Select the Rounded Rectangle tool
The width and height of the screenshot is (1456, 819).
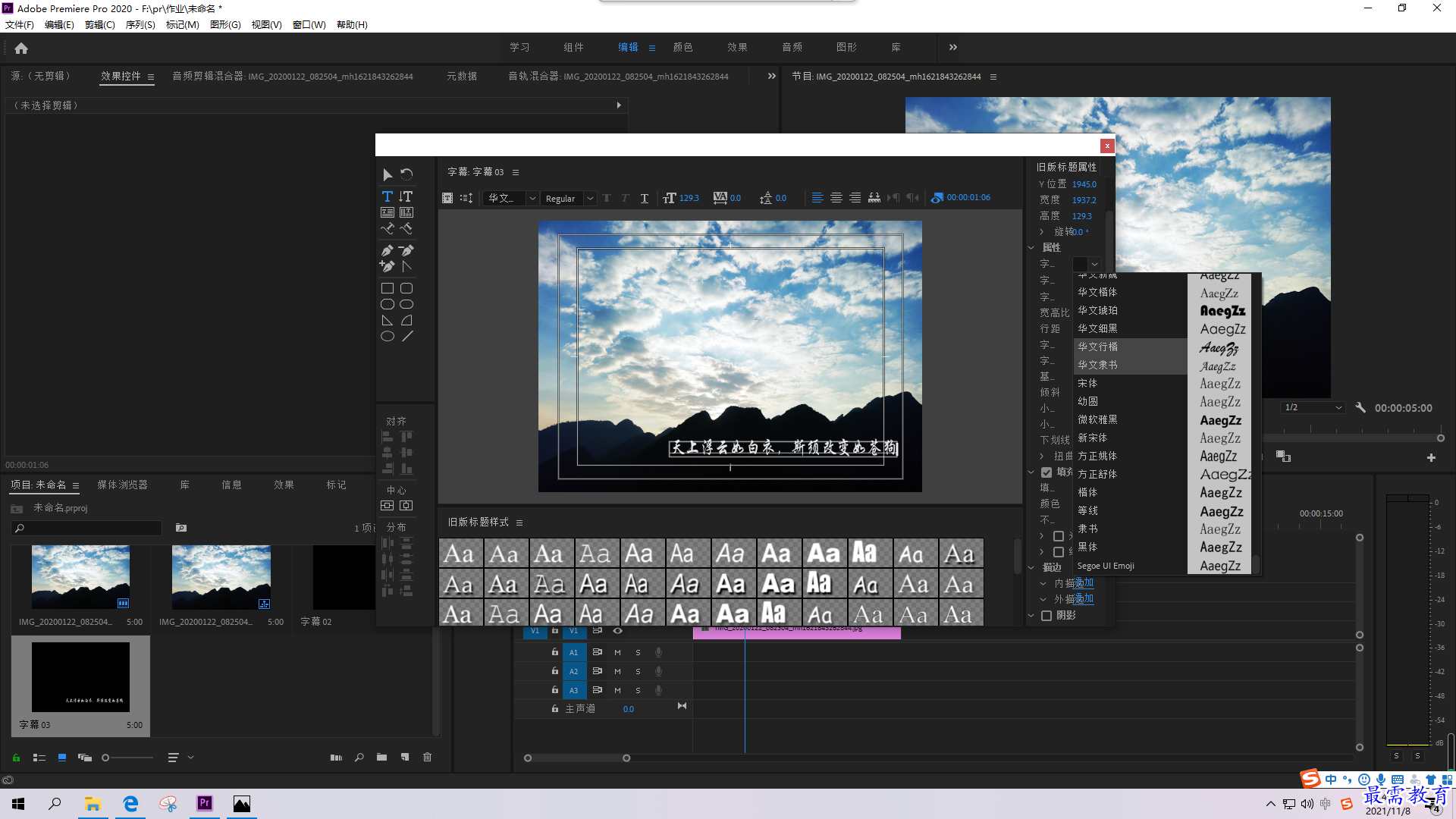(x=406, y=288)
